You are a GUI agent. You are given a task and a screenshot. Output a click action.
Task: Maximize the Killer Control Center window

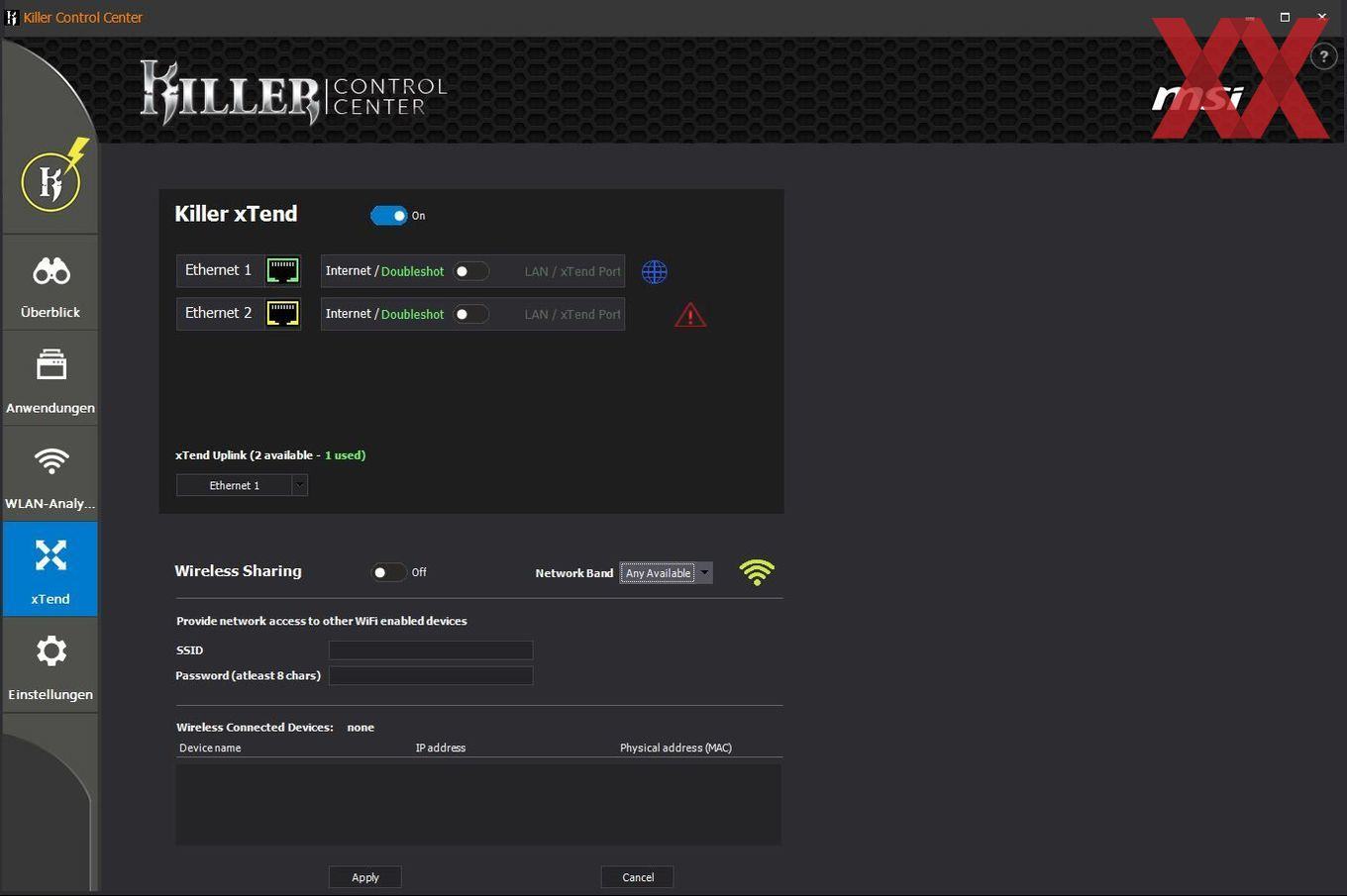(x=1285, y=17)
